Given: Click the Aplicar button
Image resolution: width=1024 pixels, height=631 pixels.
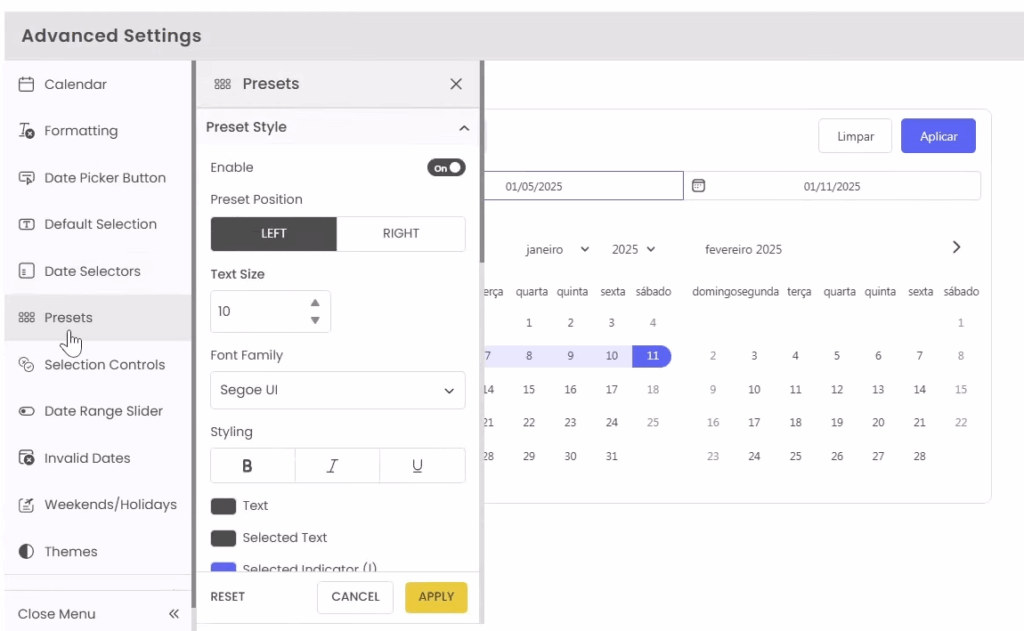Looking at the screenshot, I should click(938, 136).
